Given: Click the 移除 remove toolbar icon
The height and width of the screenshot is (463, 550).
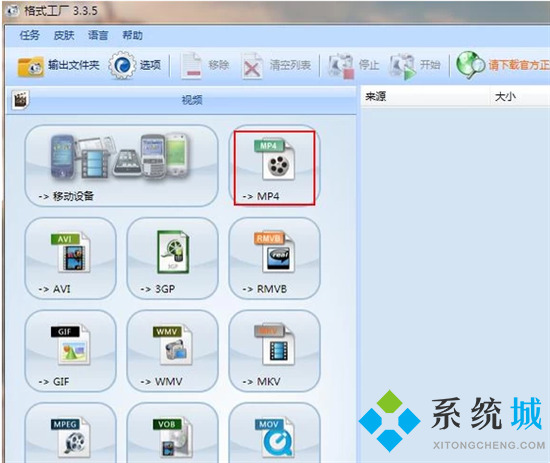Looking at the screenshot, I should (192, 65).
